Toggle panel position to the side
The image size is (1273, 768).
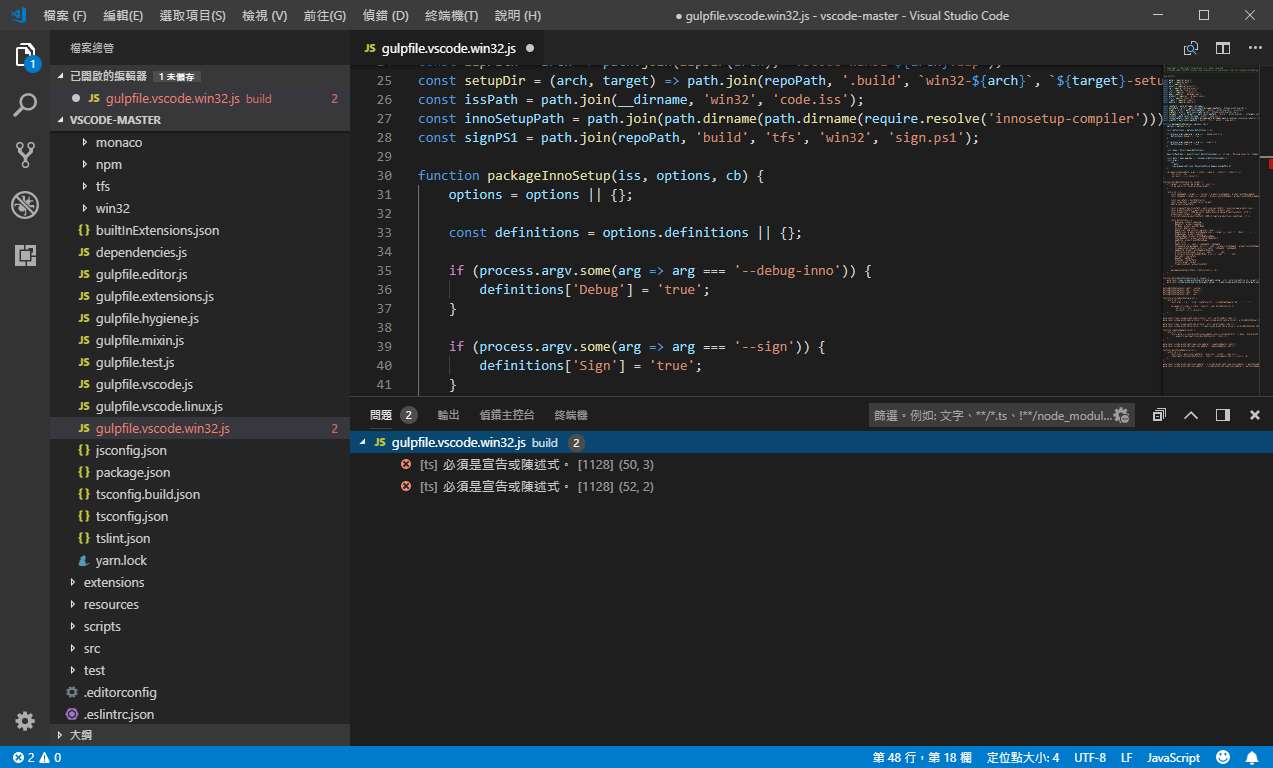[x=1222, y=415]
